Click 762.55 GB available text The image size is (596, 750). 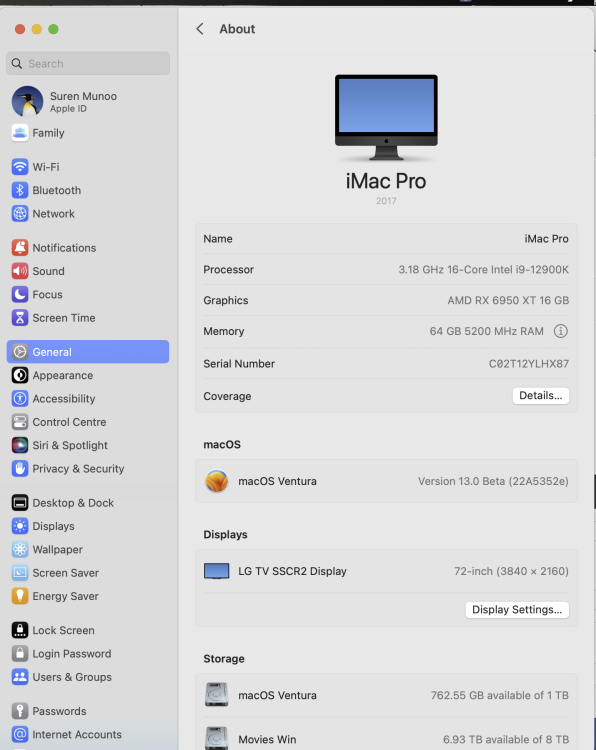click(x=499, y=695)
